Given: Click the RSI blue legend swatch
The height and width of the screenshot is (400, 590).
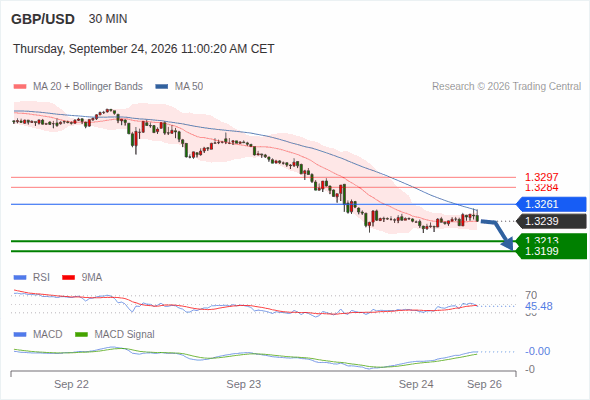Looking at the screenshot, I should click(x=20, y=278).
